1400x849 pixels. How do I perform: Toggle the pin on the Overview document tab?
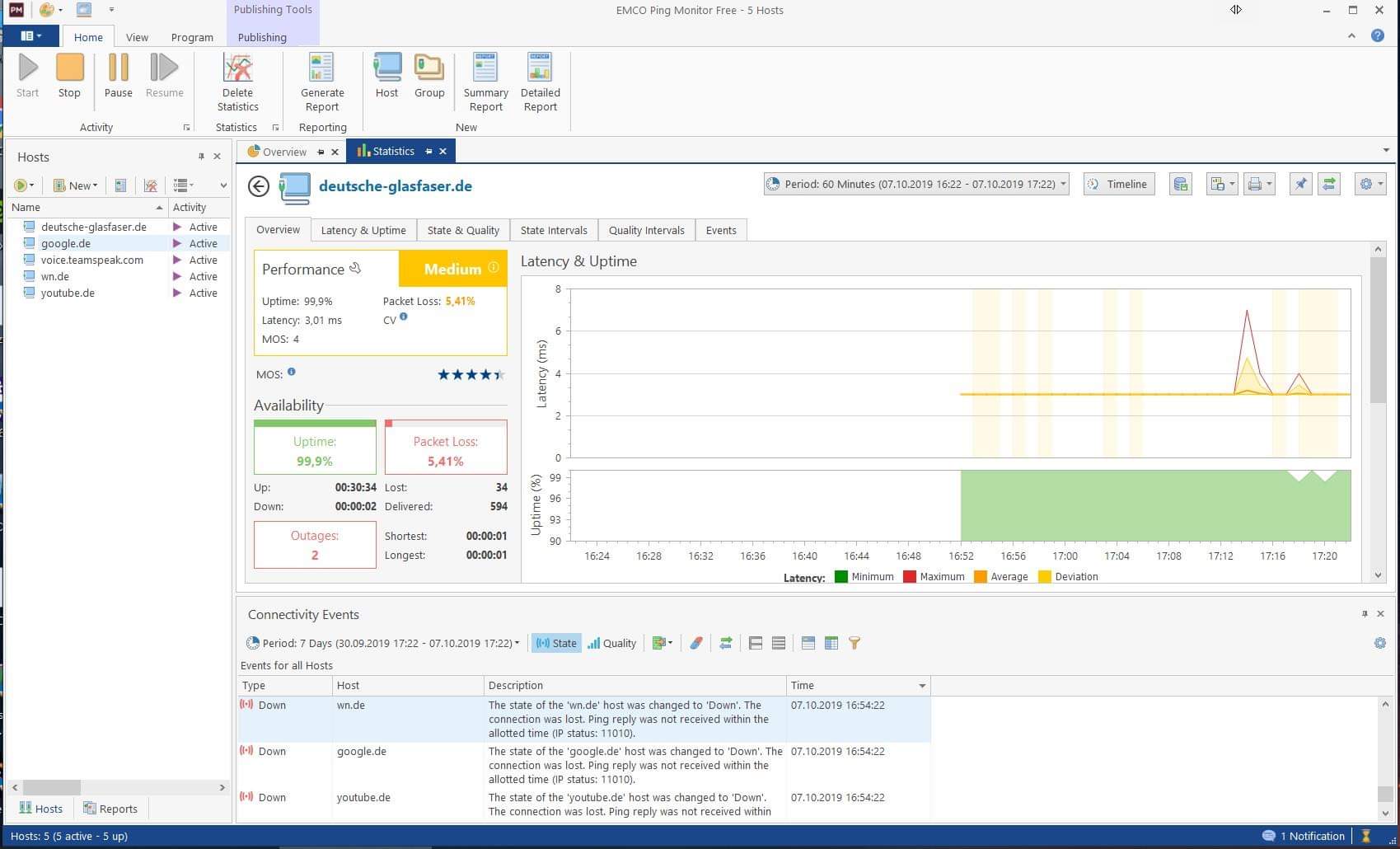point(321,152)
